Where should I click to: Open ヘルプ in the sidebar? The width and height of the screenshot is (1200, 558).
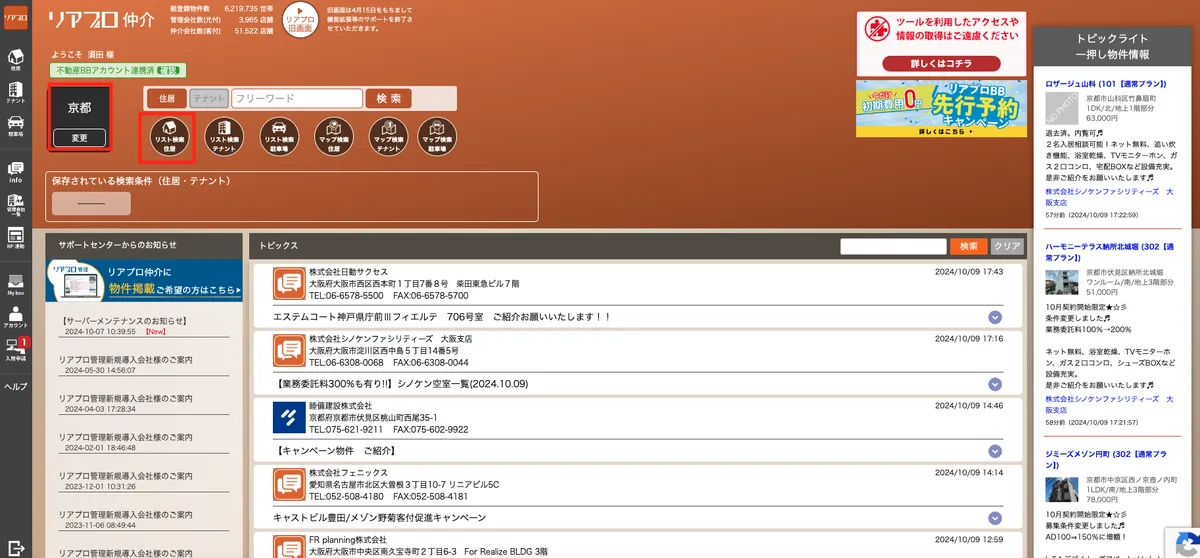pos(15,386)
